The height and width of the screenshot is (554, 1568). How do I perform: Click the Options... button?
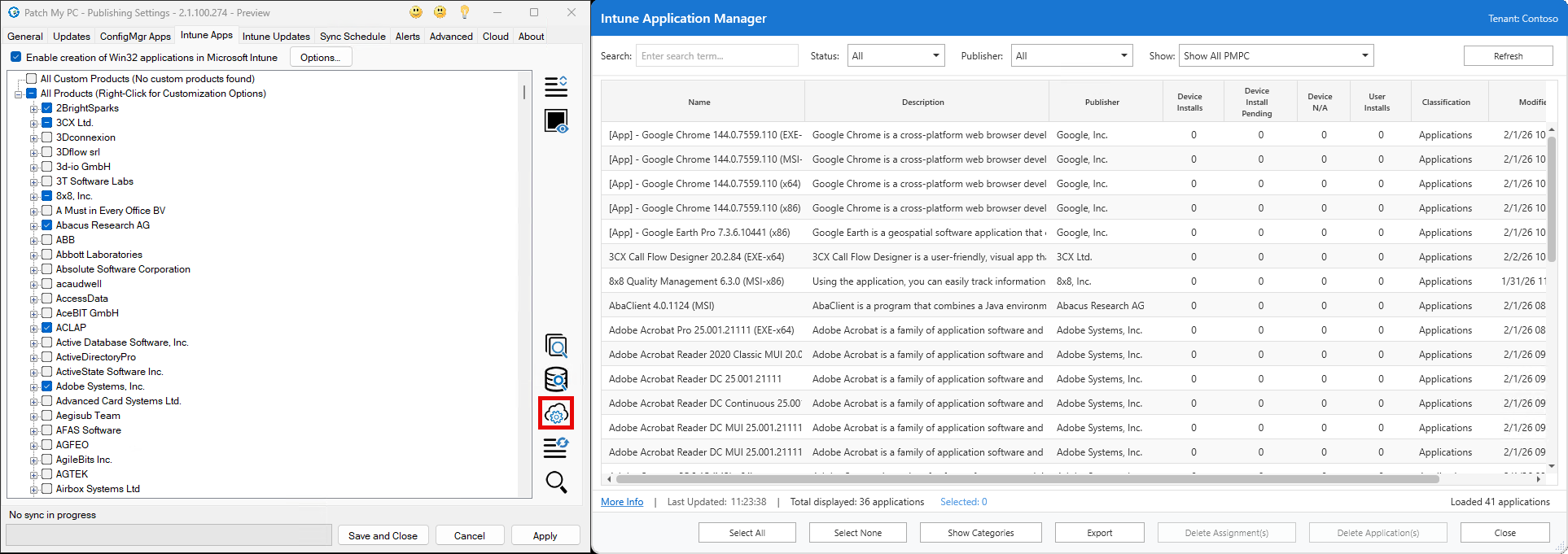(320, 57)
